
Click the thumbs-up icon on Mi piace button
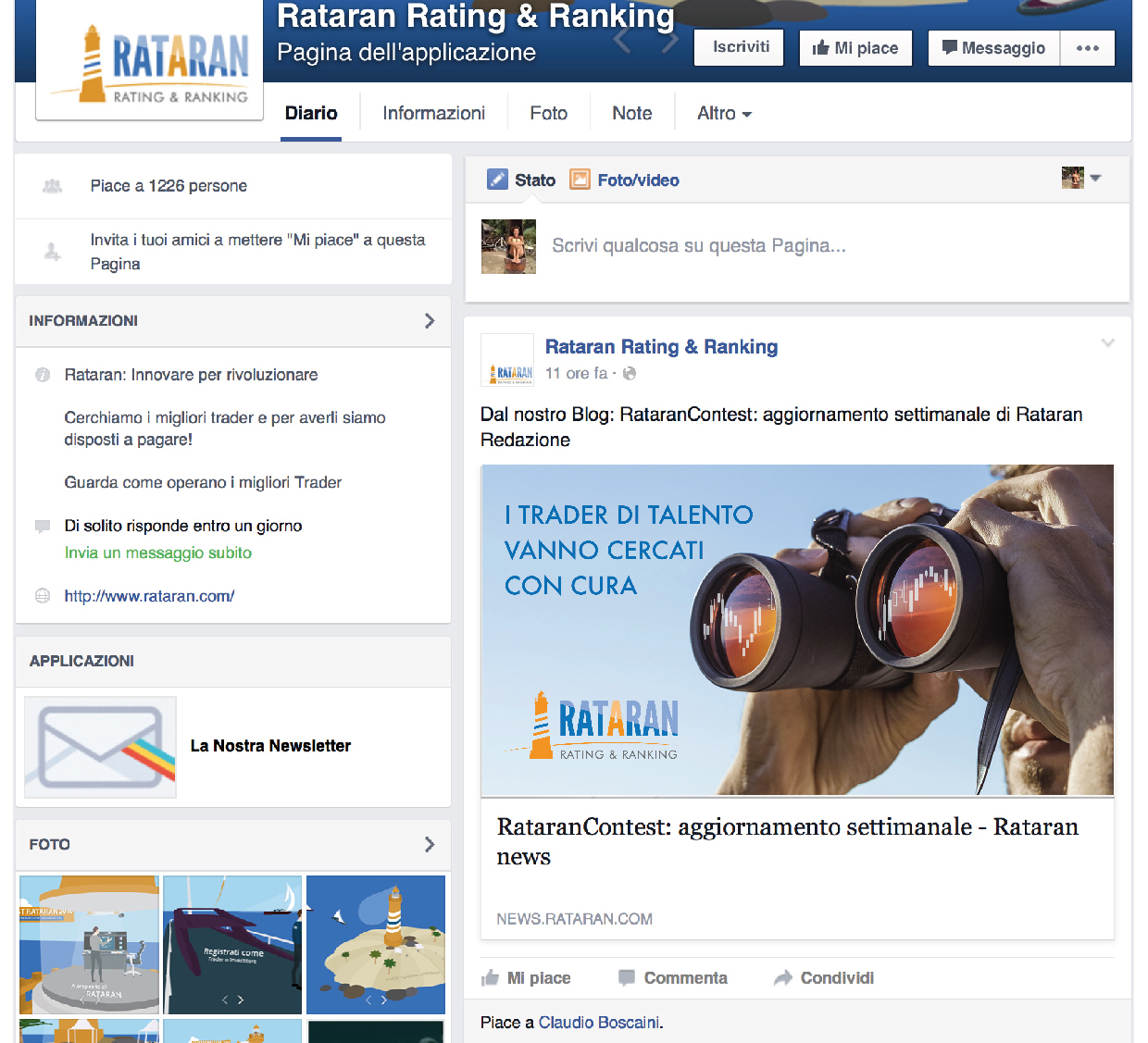pos(820,48)
